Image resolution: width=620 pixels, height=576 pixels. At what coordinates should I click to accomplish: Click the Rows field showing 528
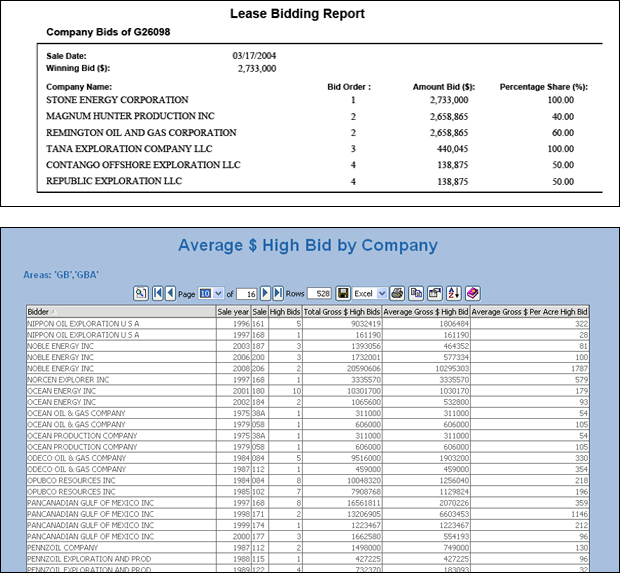point(319,294)
